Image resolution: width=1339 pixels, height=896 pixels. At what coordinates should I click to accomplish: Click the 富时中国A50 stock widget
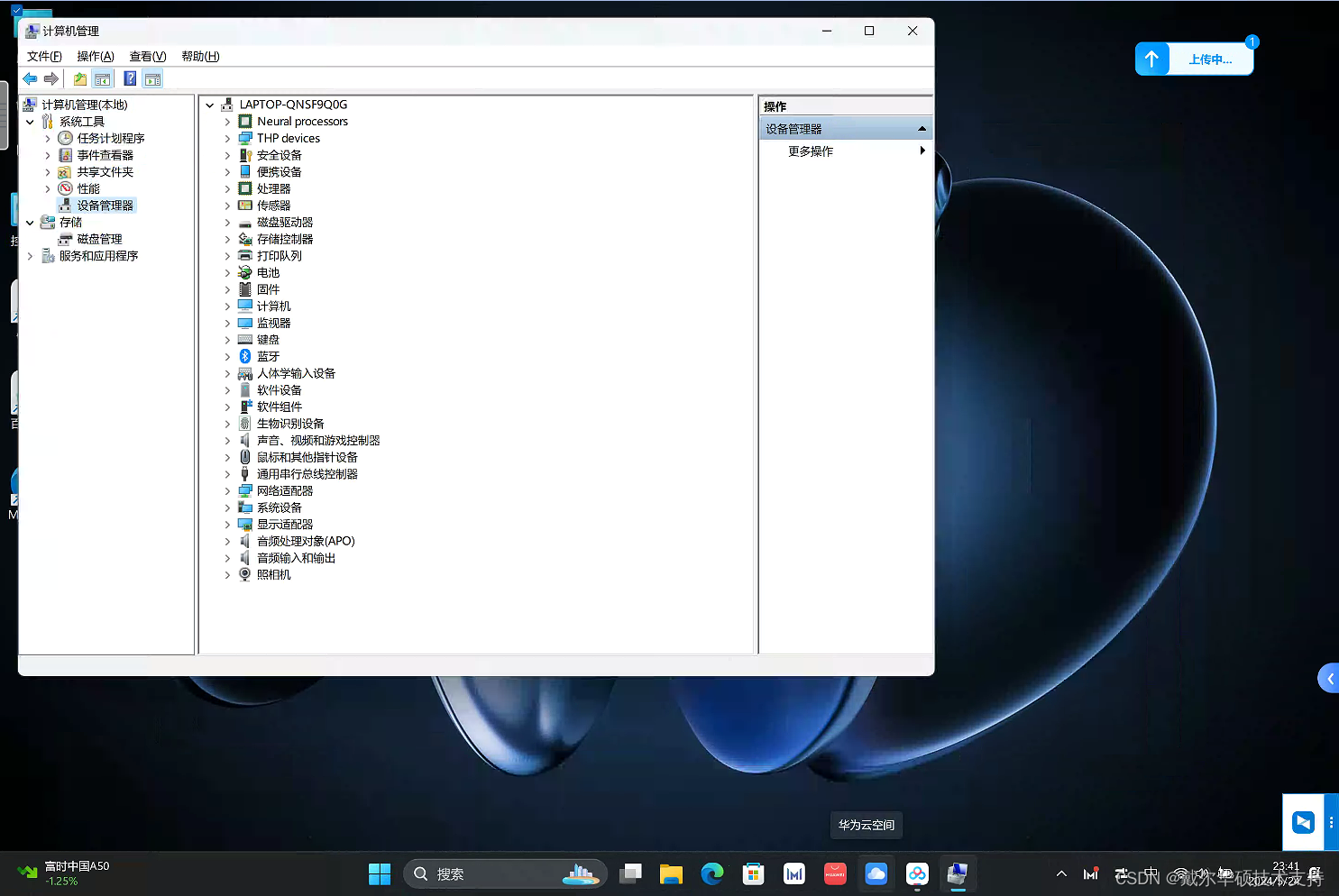coord(63,873)
